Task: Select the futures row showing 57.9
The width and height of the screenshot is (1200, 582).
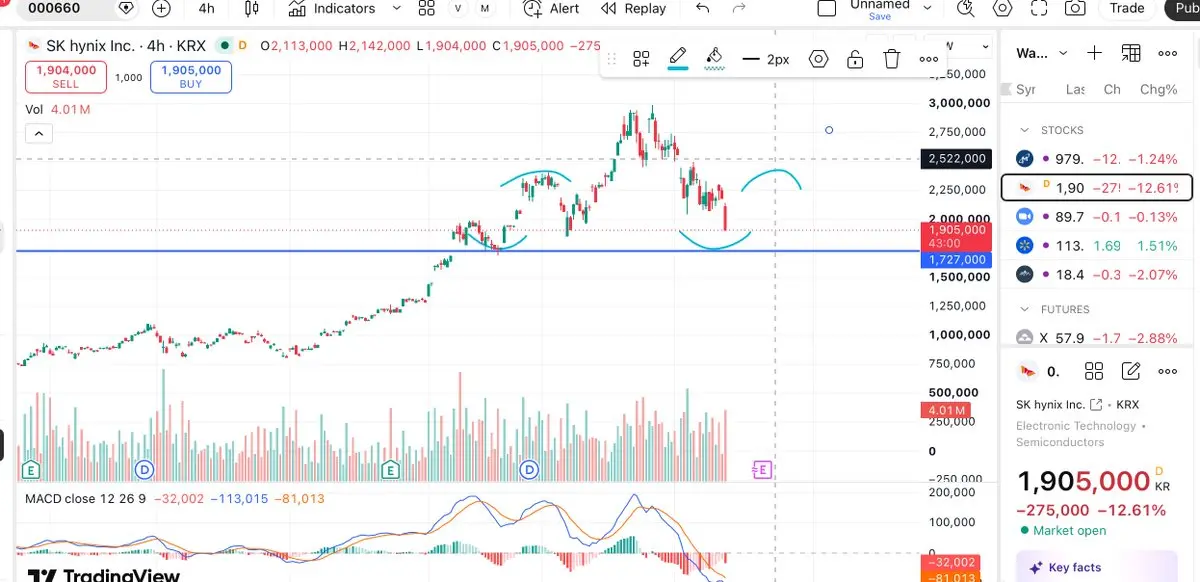Action: (1097, 338)
